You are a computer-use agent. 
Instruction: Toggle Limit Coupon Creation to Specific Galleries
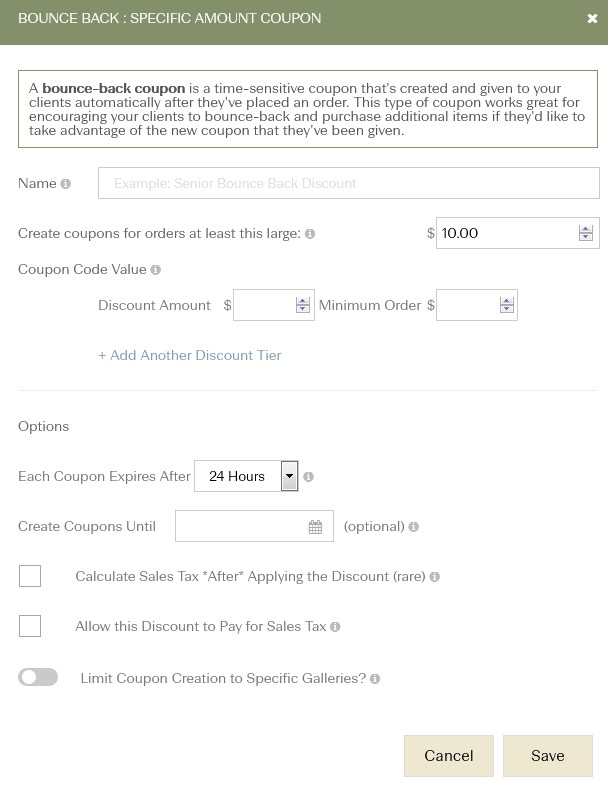click(x=38, y=677)
